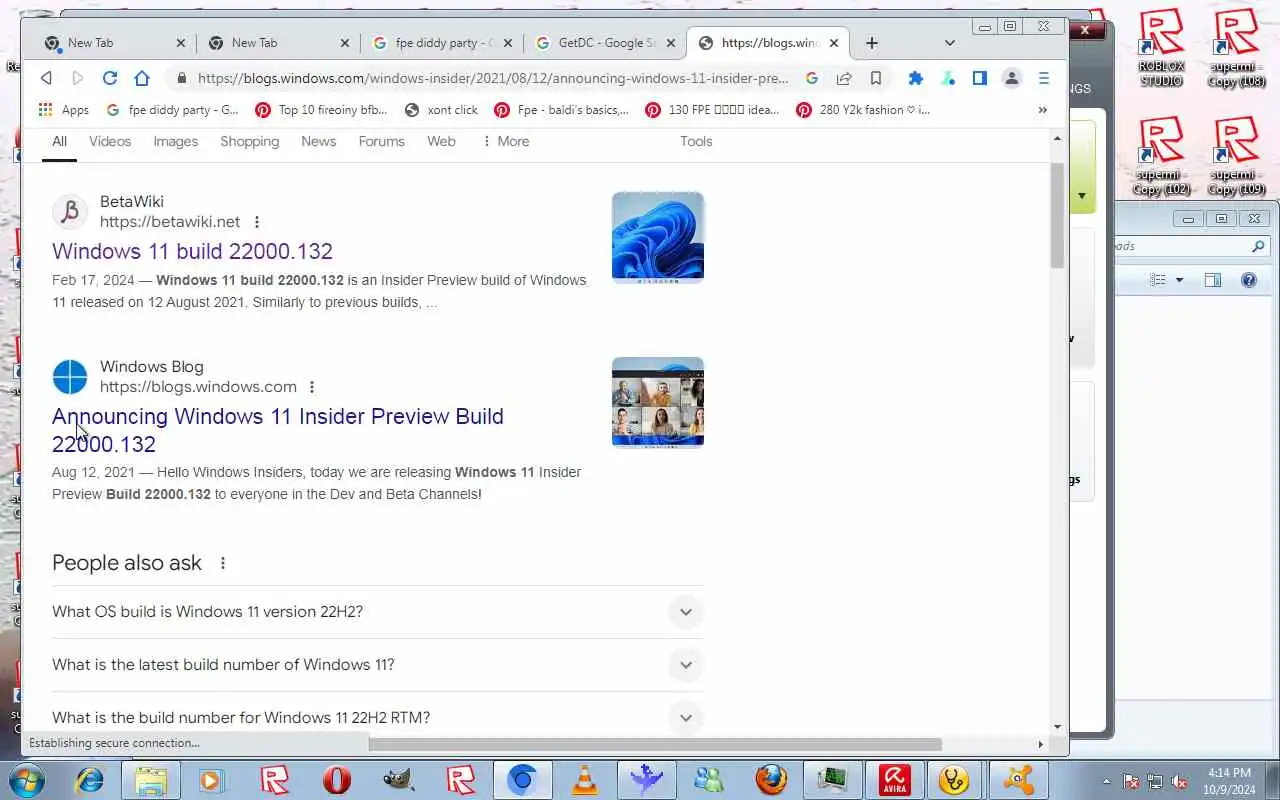Open Opera from the taskbar
Image resolution: width=1280 pixels, height=800 pixels.
pyautogui.click(x=337, y=779)
